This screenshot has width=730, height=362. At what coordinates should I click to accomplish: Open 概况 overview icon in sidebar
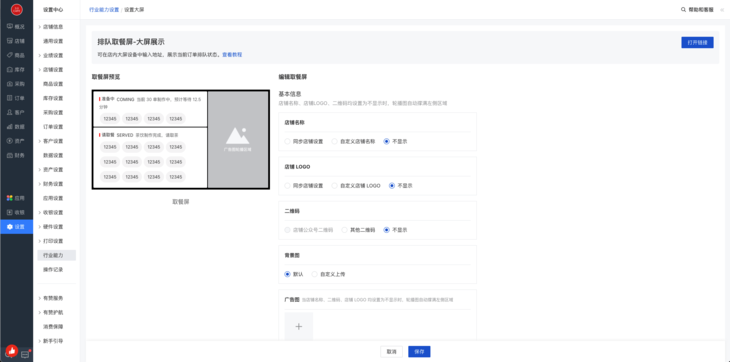10,27
